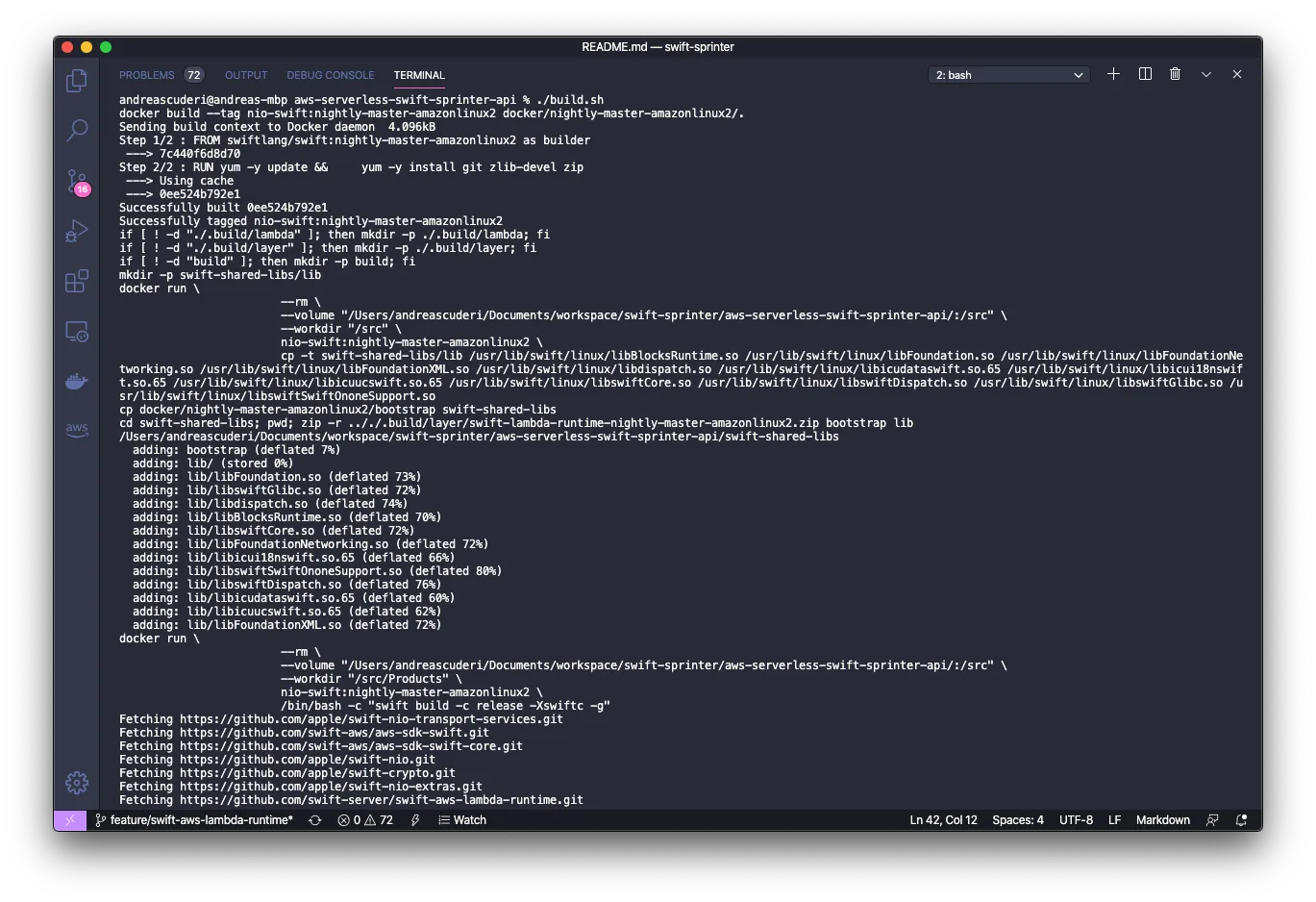Click the lightning bolt status bar icon
Image resolution: width=1316 pixels, height=902 pixels.
(x=415, y=820)
